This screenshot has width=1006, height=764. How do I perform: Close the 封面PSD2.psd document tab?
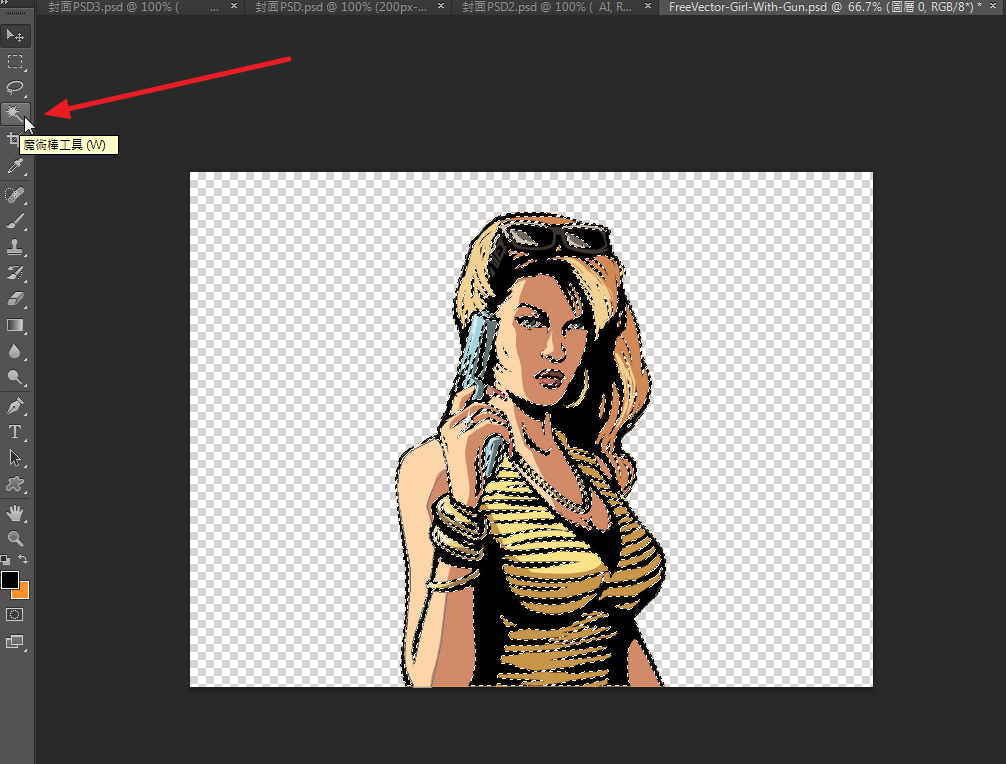[647, 6]
